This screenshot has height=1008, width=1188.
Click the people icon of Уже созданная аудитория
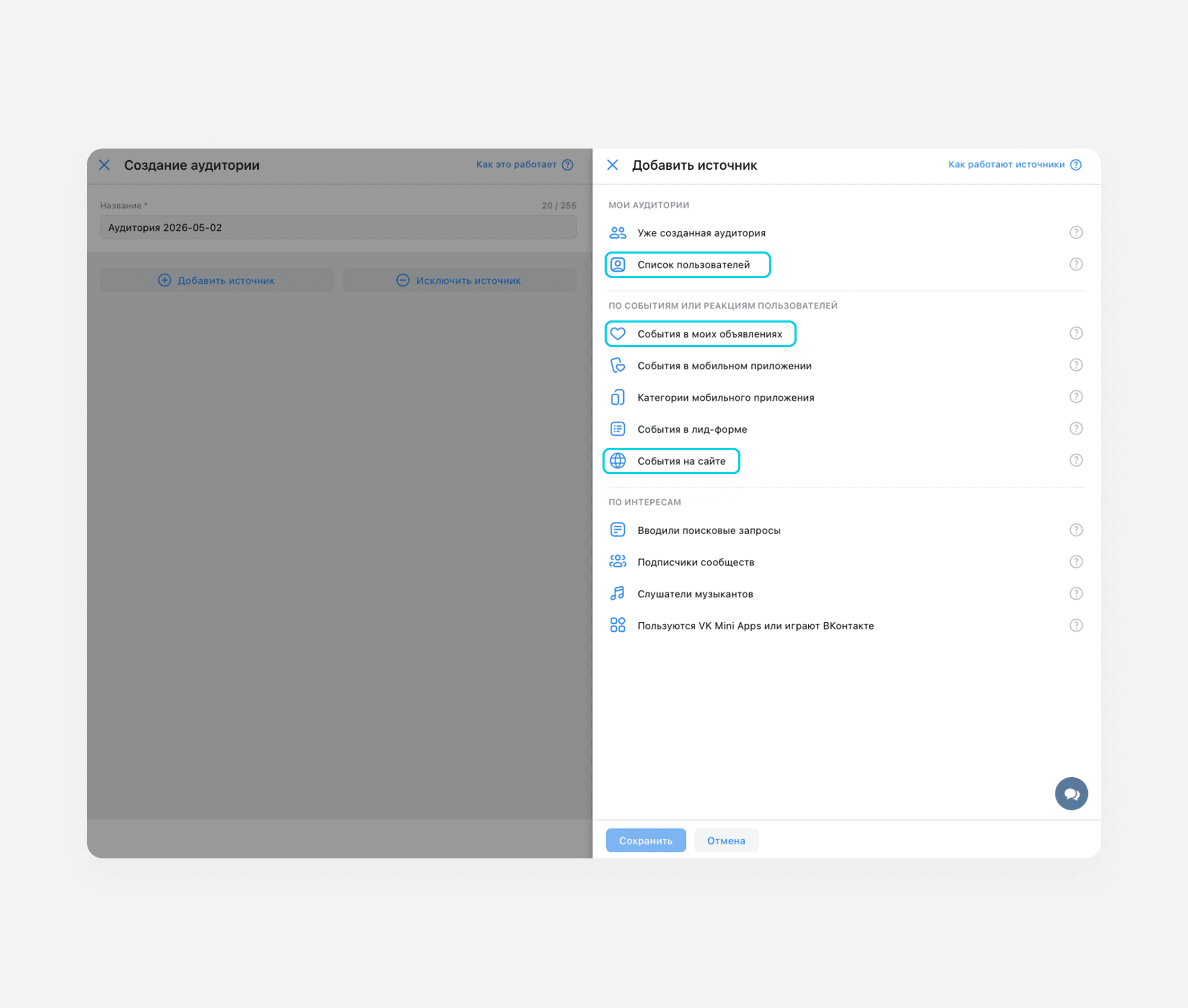coord(617,232)
